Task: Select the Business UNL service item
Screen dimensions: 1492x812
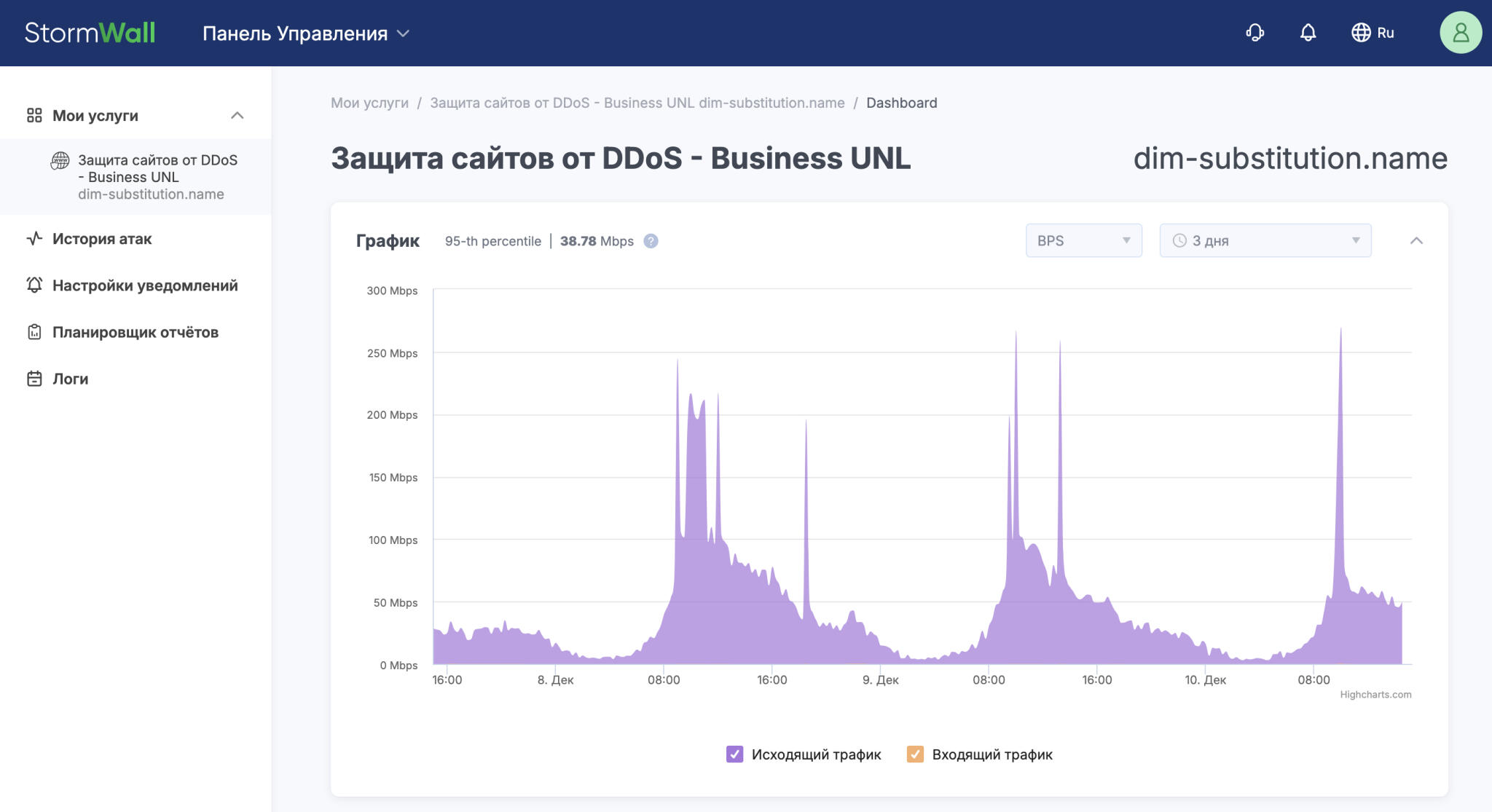Action: point(157,177)
